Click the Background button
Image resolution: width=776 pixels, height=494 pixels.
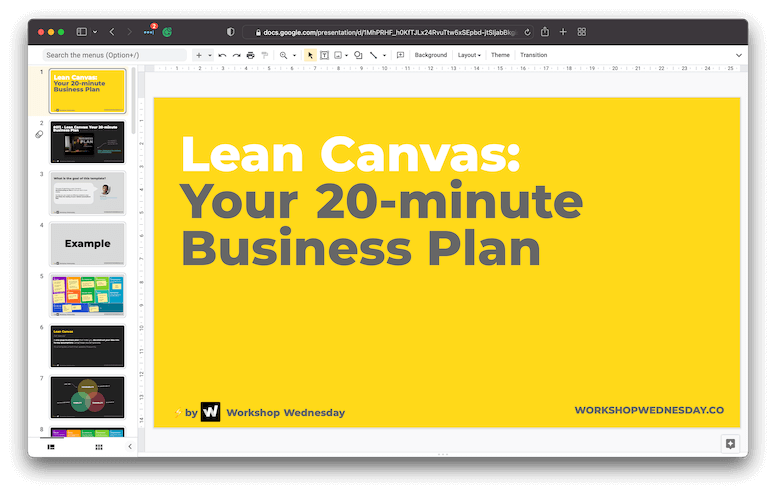click(x=430, y=55)
